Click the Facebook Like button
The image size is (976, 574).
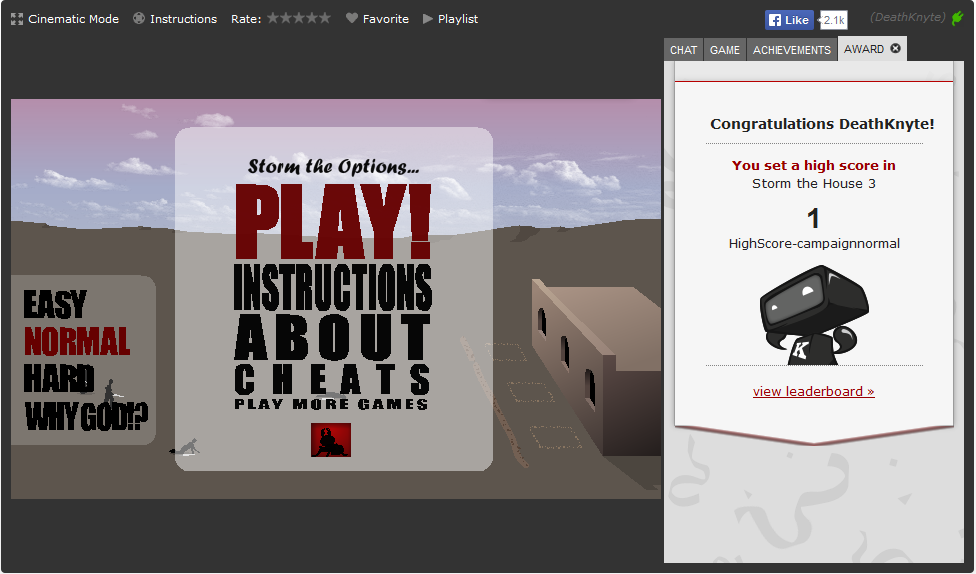789,20
